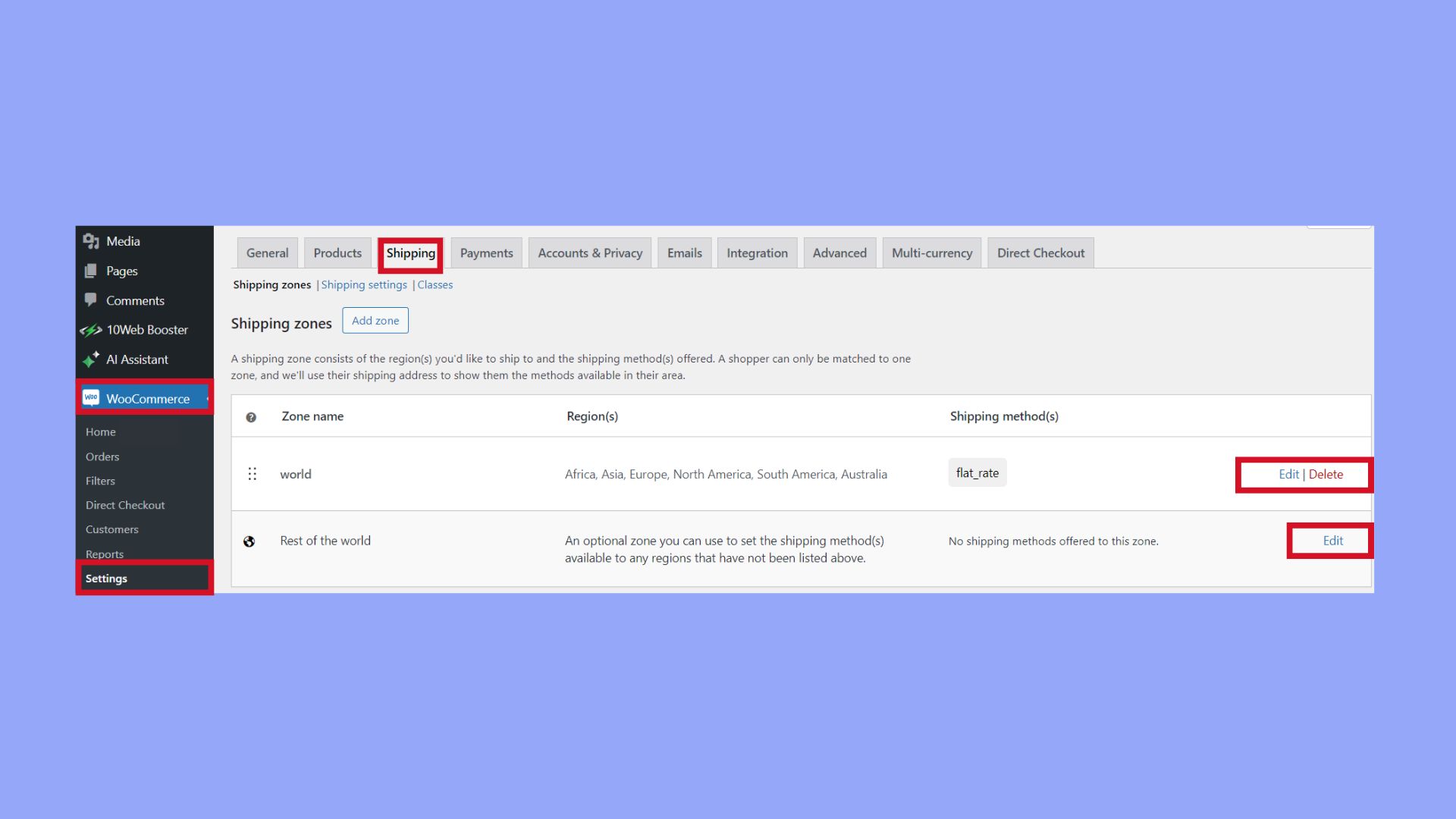Viewport: 1456px width, 819px height.
Task: Open the Advanced settings tab
Action: tap(839, 253)
